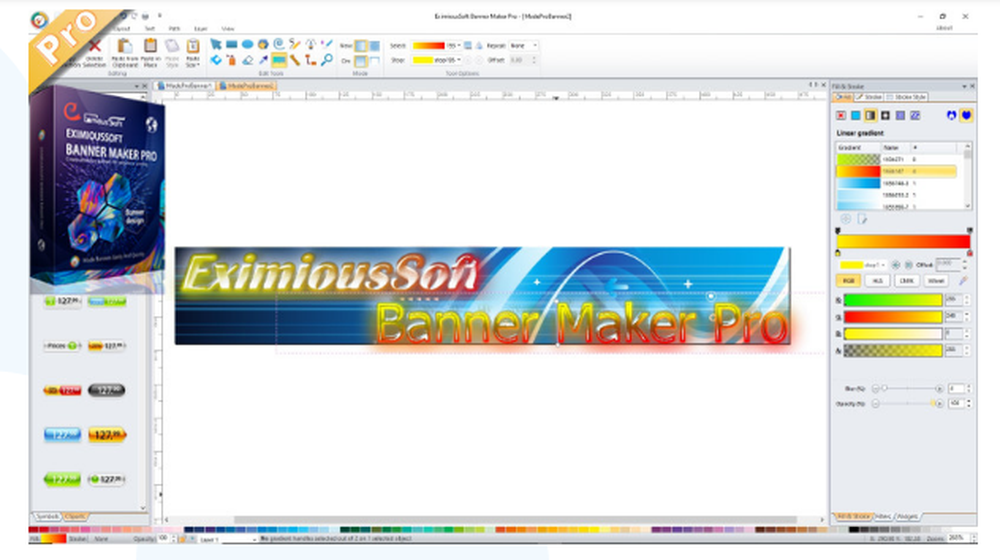
Task: Toggle the 'On' stroke mode button
Action: tap(374, 61)
